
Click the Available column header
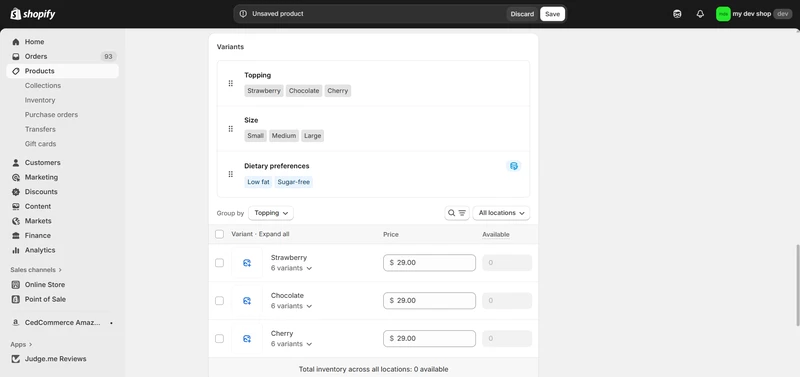point(496,235)
